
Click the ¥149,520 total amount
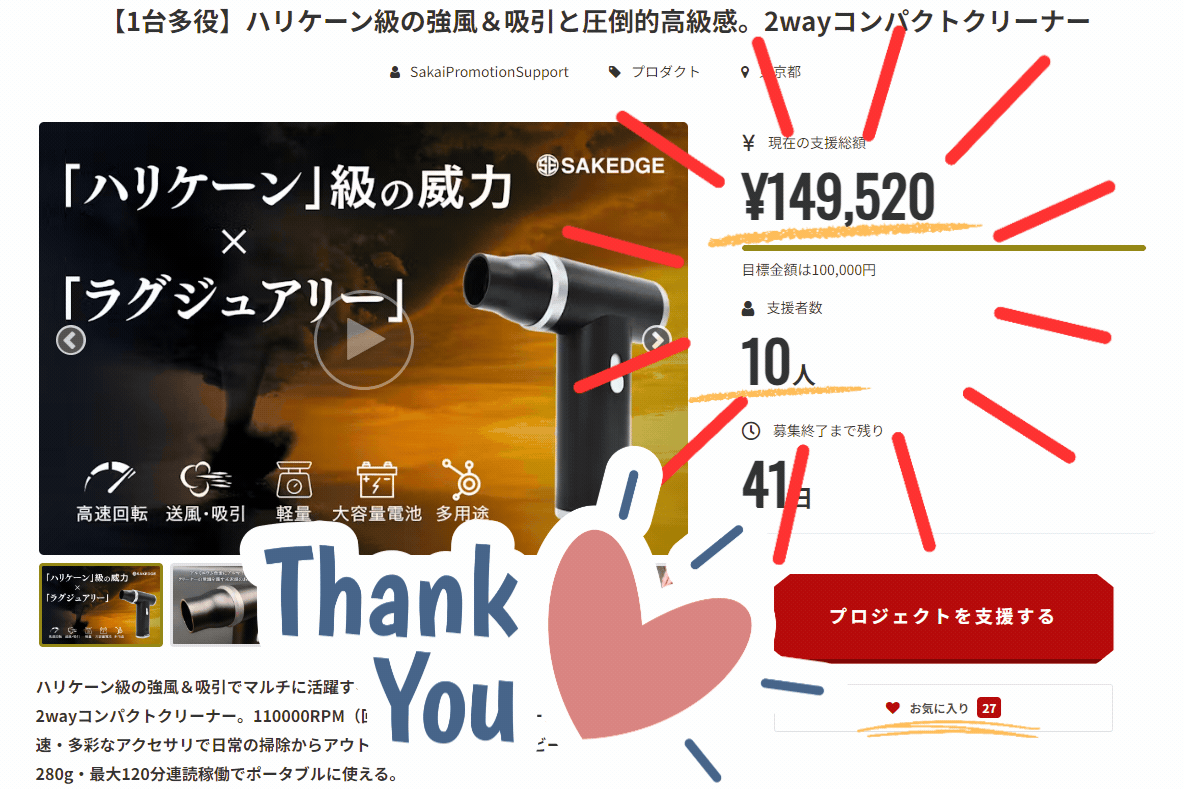click(x=838, y=197)
